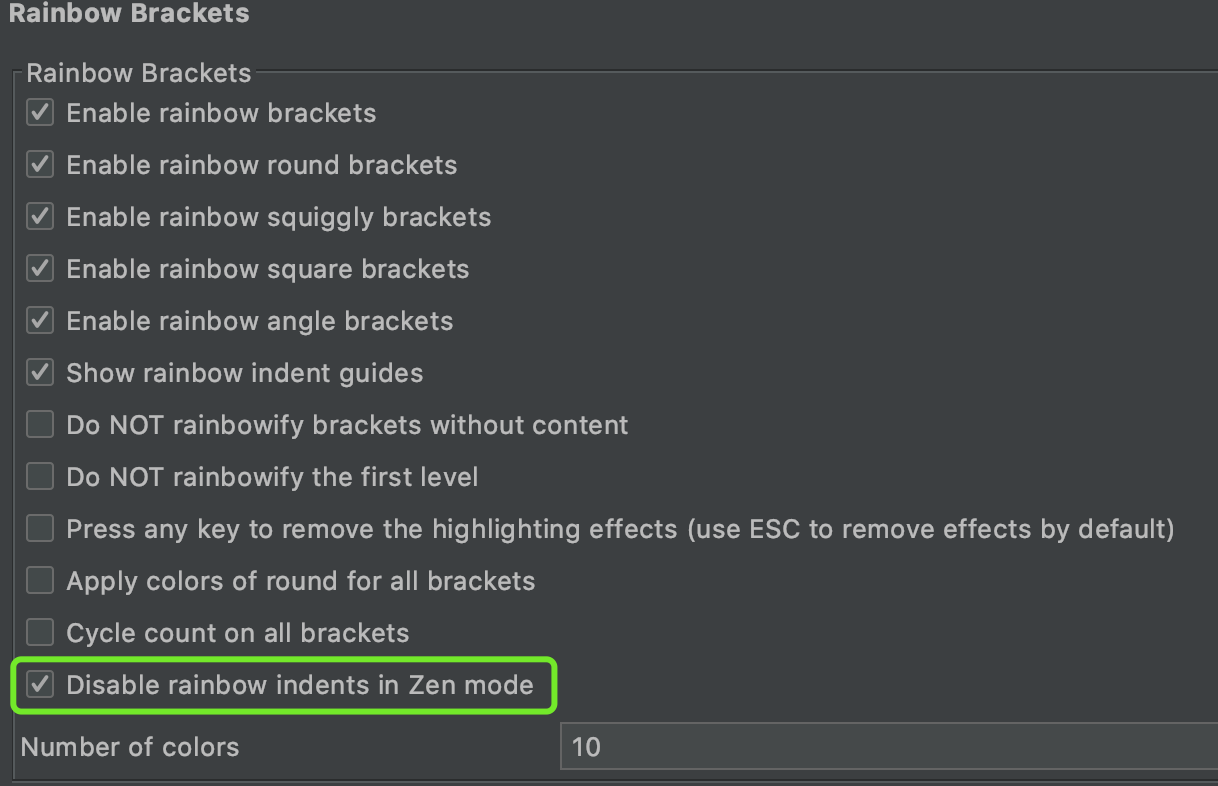Disable rainbow round brackets
Image resolution: width=1218 pixels, height=786 pixels.
[x=39, y=164]
